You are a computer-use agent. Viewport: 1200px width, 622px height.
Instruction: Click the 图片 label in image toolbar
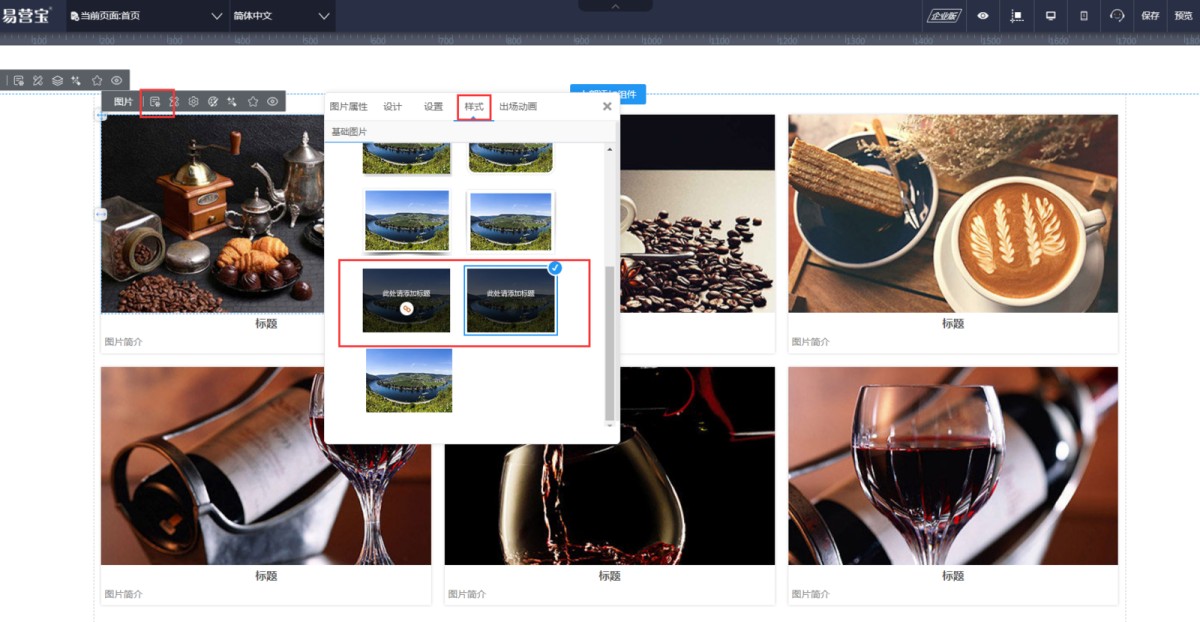point(123,102)
